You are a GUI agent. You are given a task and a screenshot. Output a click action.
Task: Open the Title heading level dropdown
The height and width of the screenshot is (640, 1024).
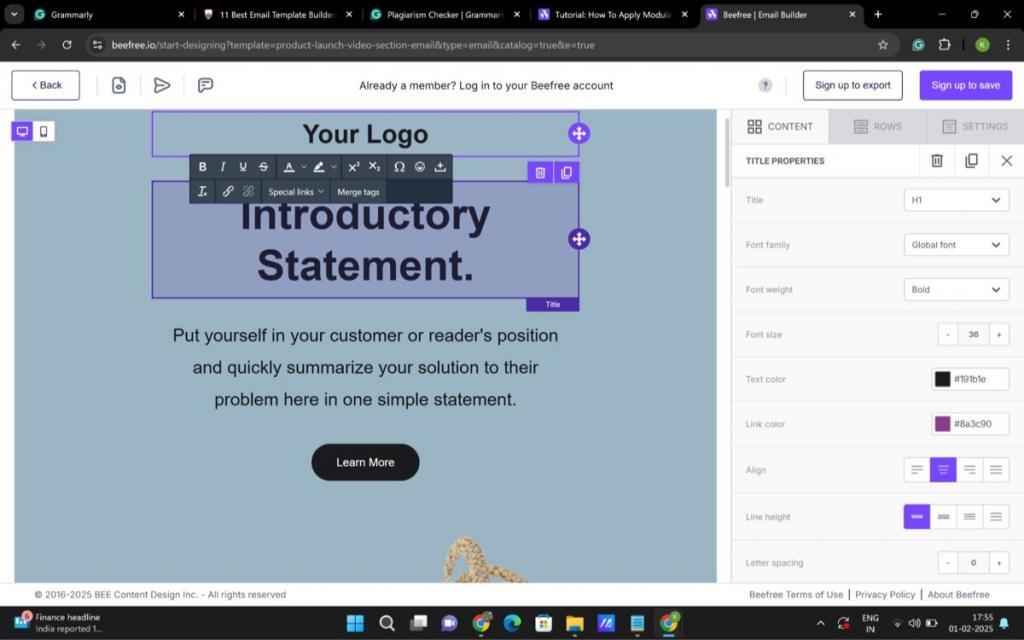[955, 200]
